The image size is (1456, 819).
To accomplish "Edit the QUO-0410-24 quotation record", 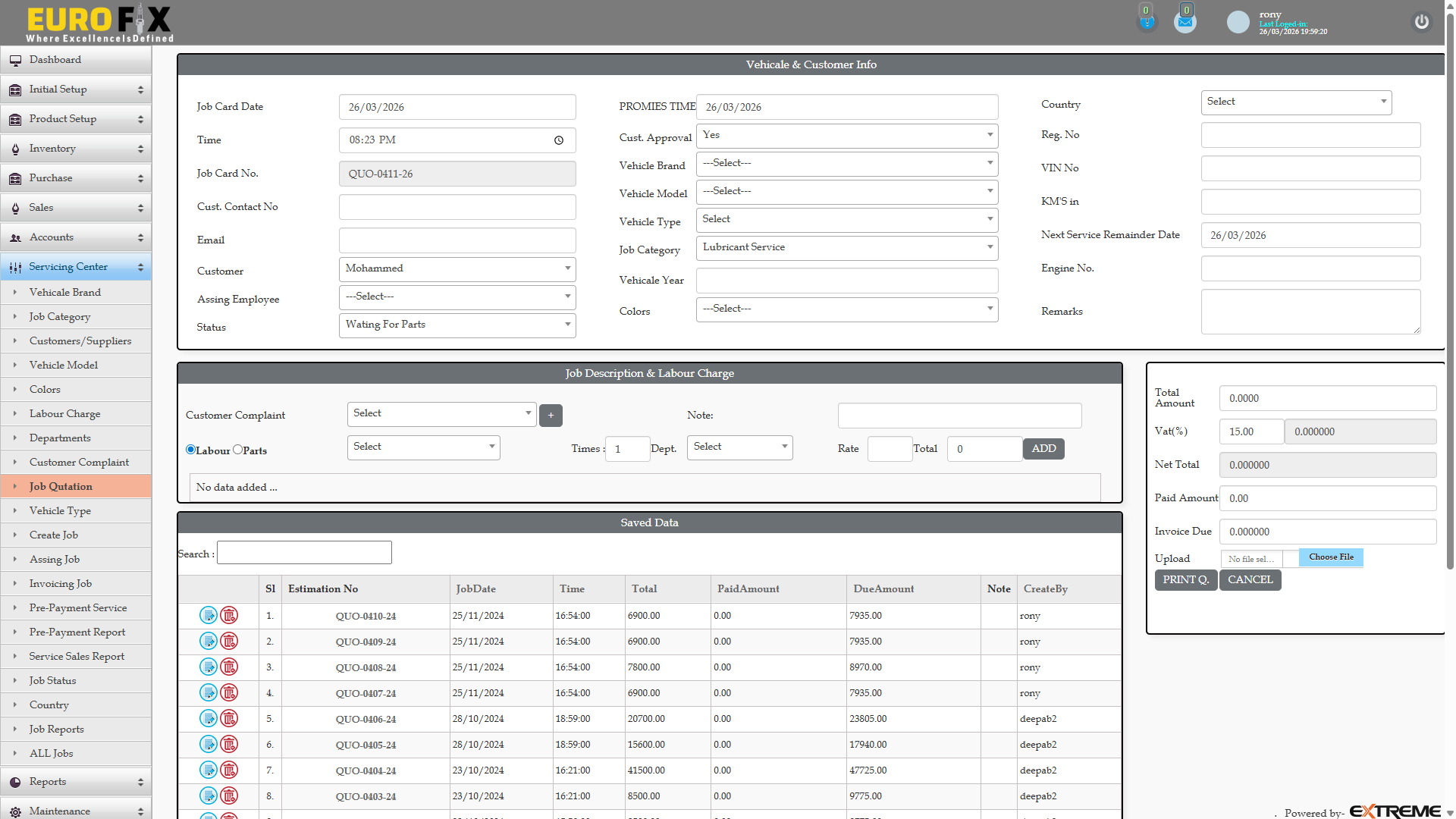I will point(209,616).
